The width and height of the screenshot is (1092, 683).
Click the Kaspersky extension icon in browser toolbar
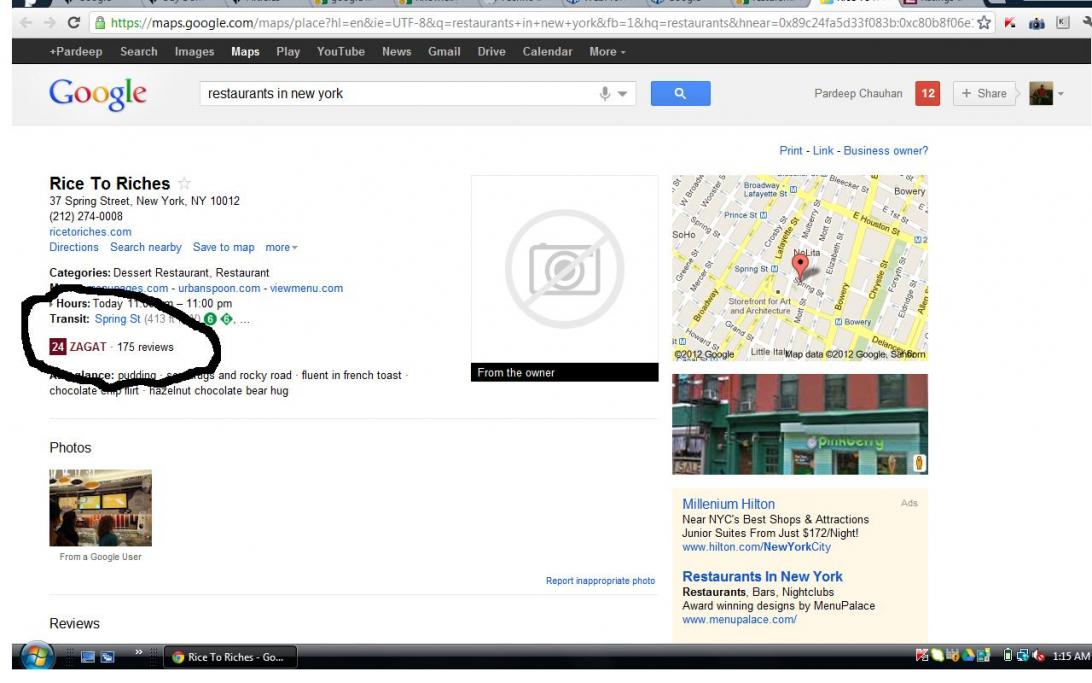click(x=1010, y=23)
